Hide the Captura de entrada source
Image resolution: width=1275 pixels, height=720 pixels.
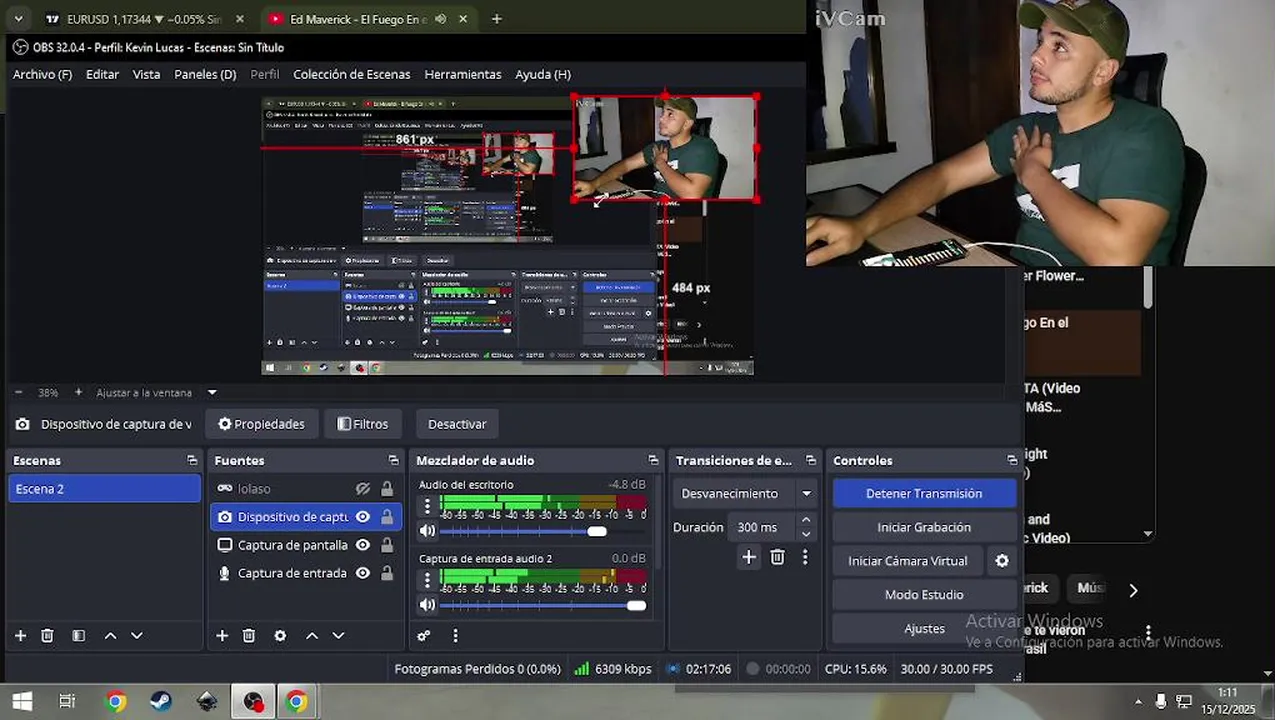pos(363,573)
